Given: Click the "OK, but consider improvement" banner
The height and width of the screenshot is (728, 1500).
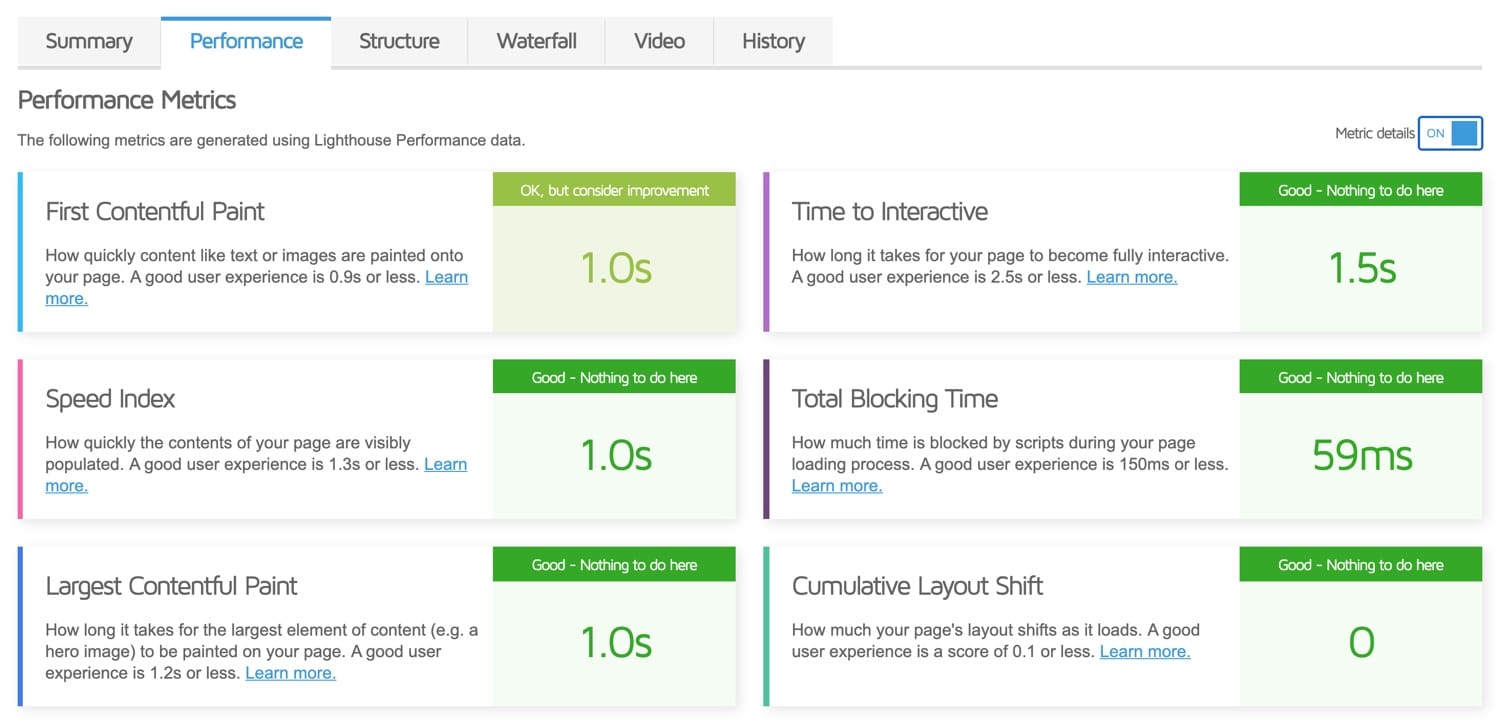Looking at the screenshot, I should (x=614, y=190).
